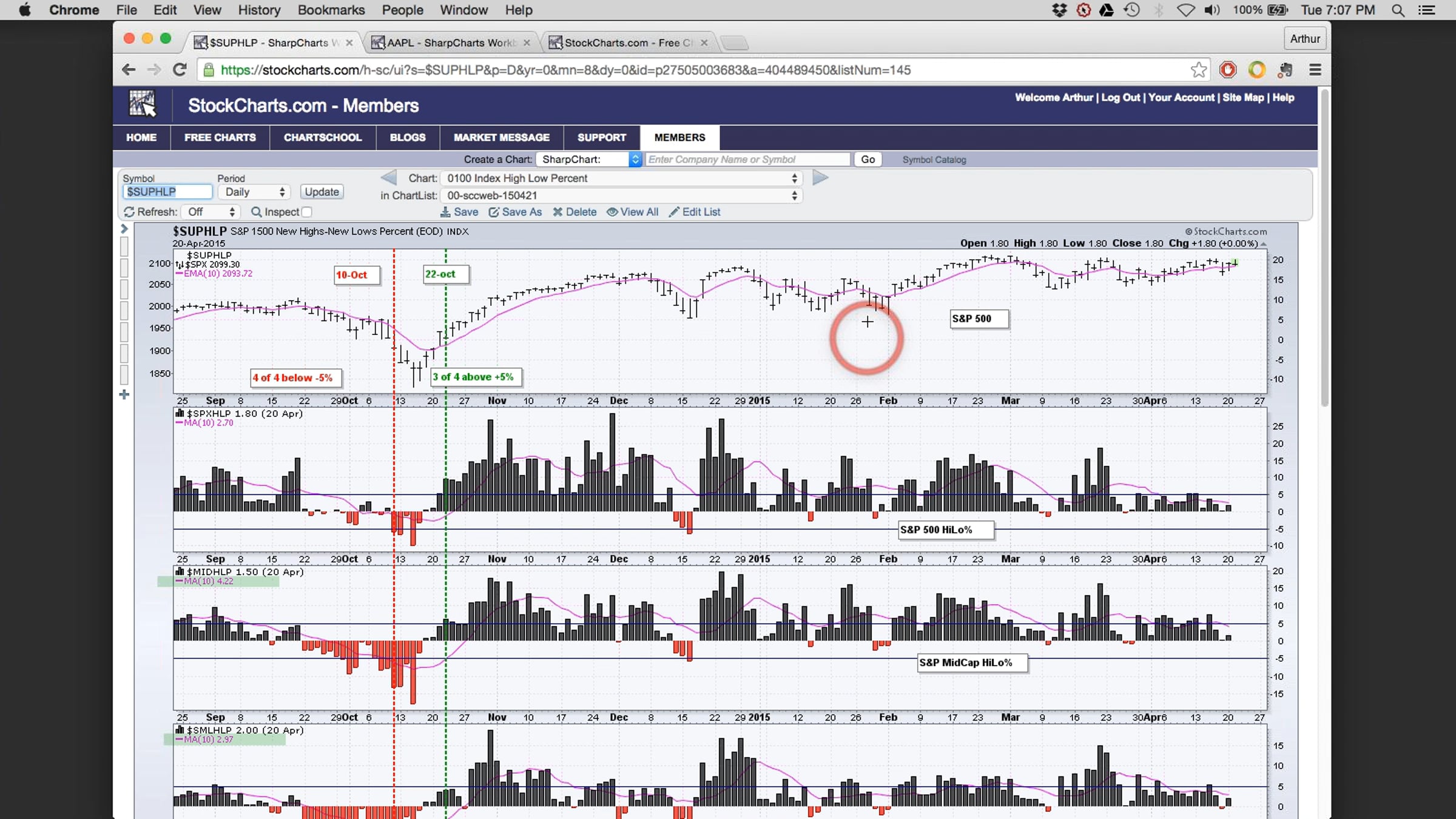Open Edit List pencil link

coord(695,212)
